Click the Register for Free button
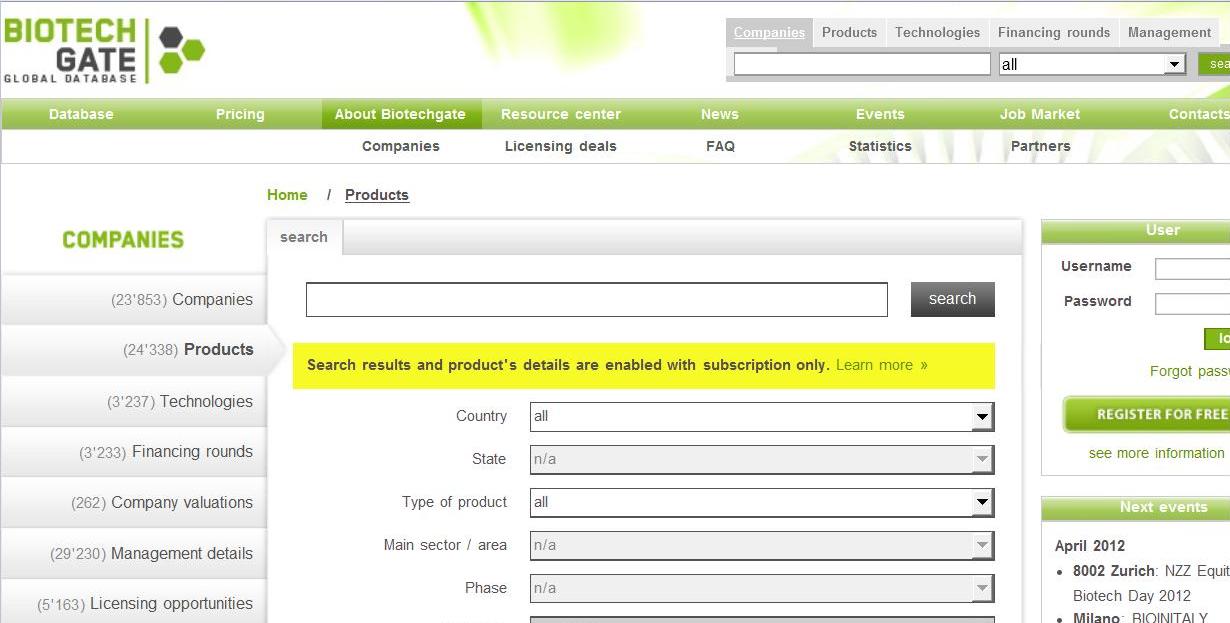Image resolution: width=1230 pixels, height=623 pixels. point(1148,414)
